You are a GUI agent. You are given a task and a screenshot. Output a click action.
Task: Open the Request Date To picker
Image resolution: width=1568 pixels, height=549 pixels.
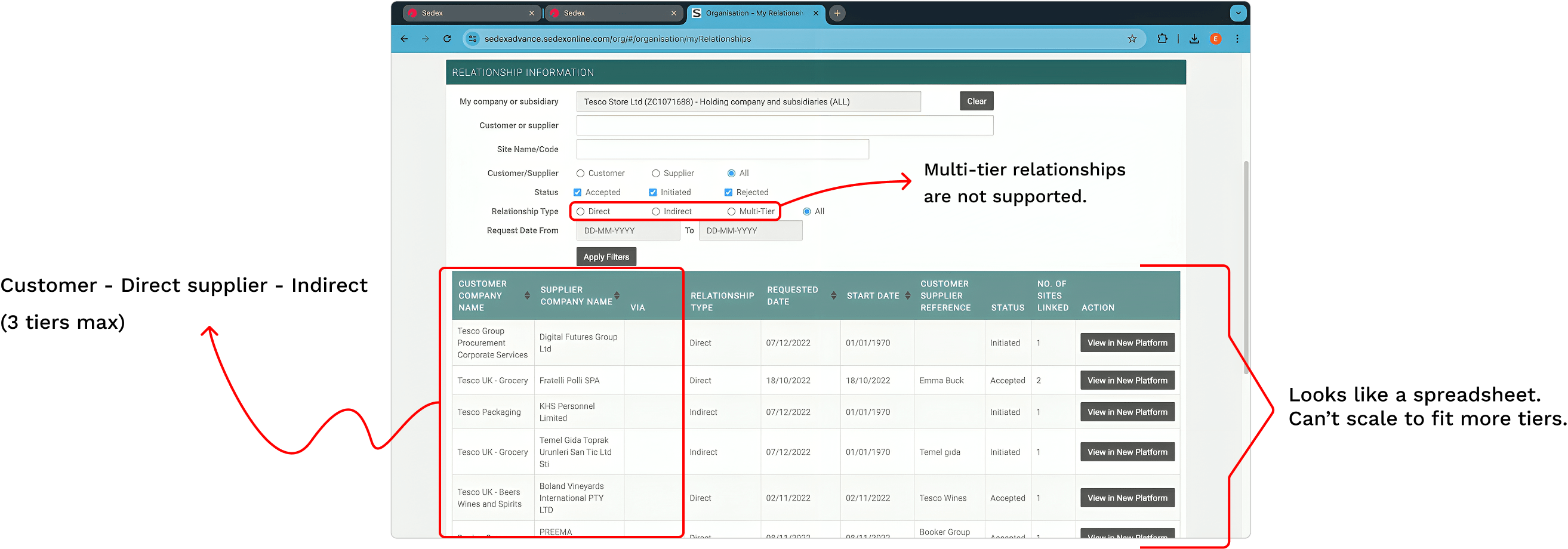pyautogui.click(x=750, y=231)
